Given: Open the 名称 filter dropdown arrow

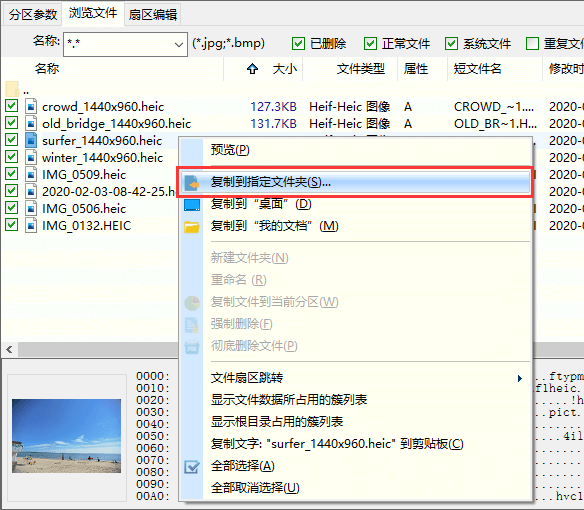Looking at the screenshot, I should [x=179, y=44].
